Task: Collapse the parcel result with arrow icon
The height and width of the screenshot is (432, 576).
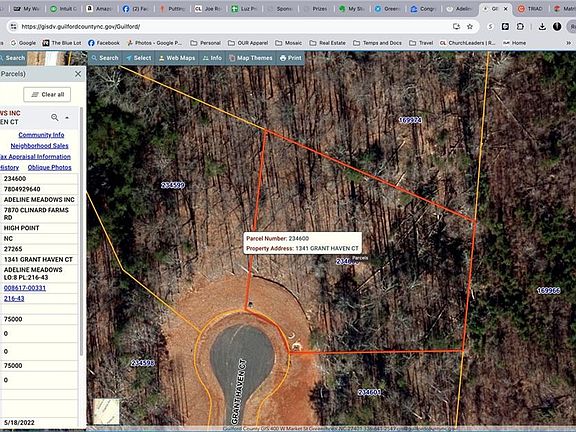Action: click(67, 118)
